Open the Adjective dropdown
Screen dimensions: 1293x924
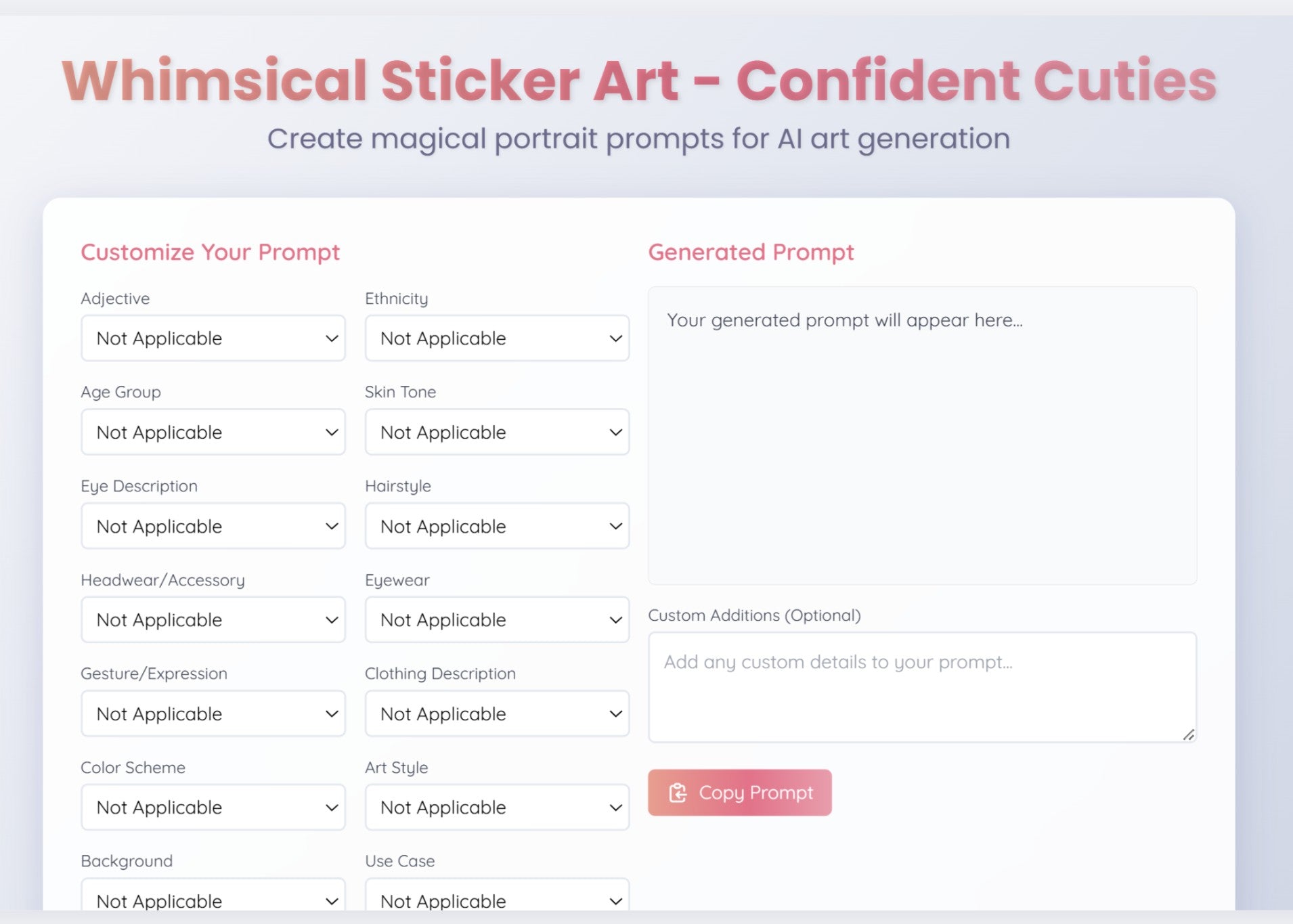213,338
